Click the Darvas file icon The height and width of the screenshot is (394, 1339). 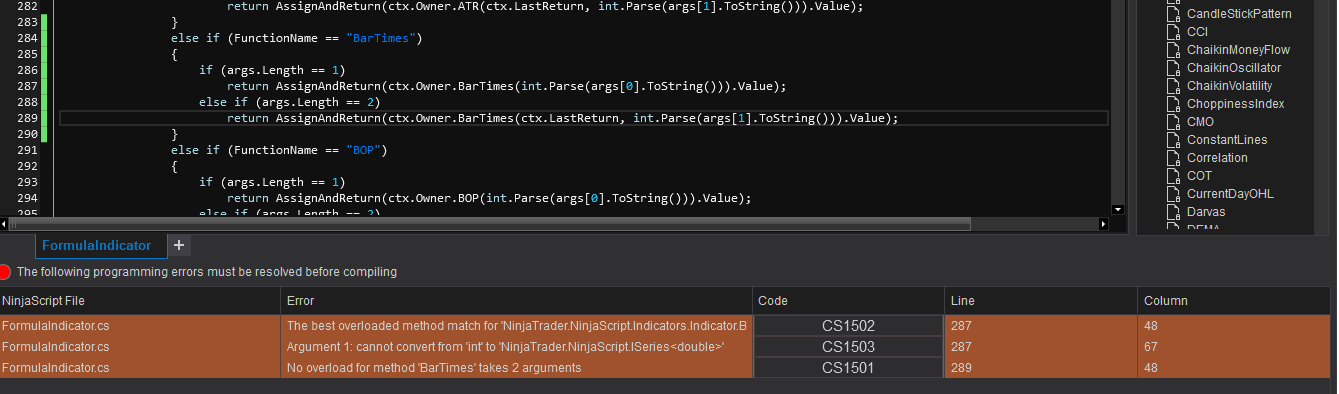point(1174,212)
